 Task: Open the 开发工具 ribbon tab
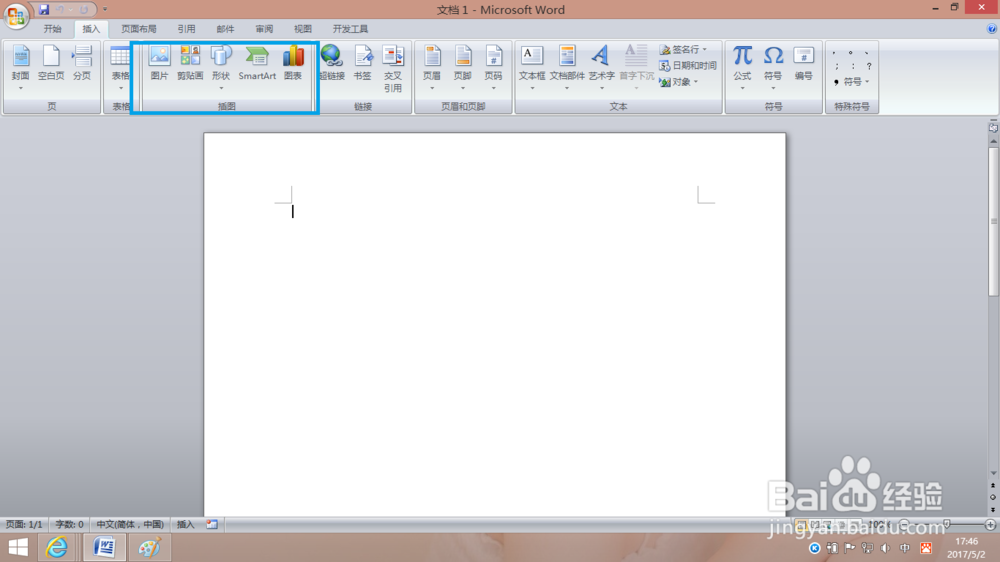coord(350,29)
